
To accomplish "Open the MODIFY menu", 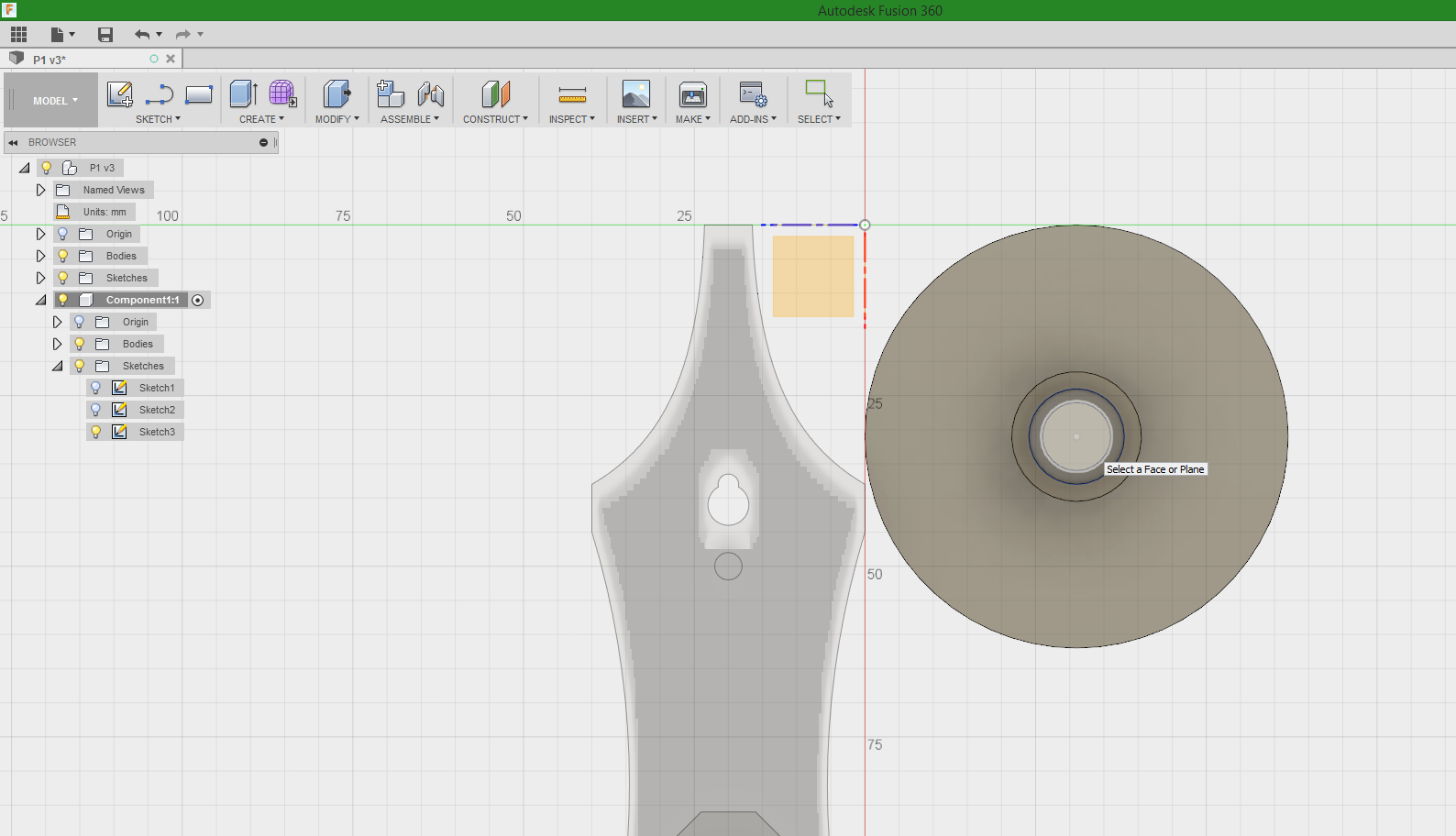I will pyautogui.click(x=336, y=119).
